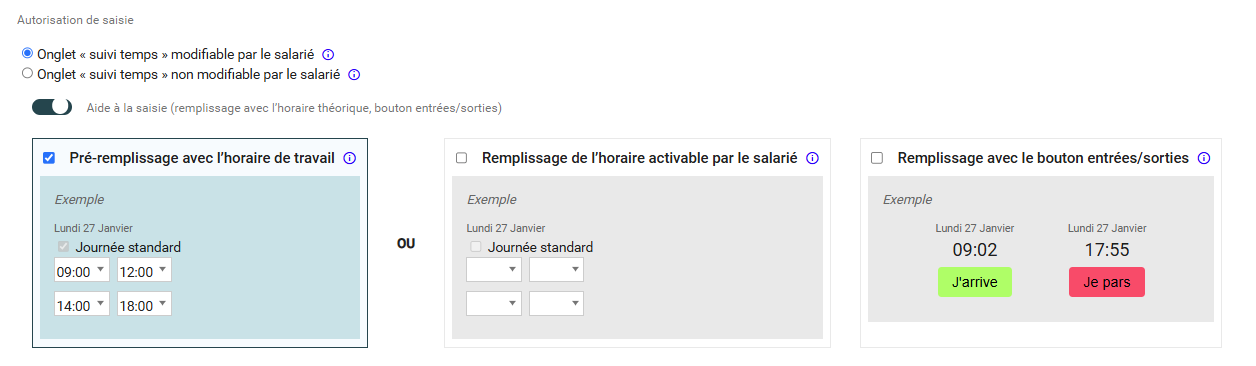Open first empty time dropdown in grey example
This screenshot has width=1256, height=366.
pos(493,270)
